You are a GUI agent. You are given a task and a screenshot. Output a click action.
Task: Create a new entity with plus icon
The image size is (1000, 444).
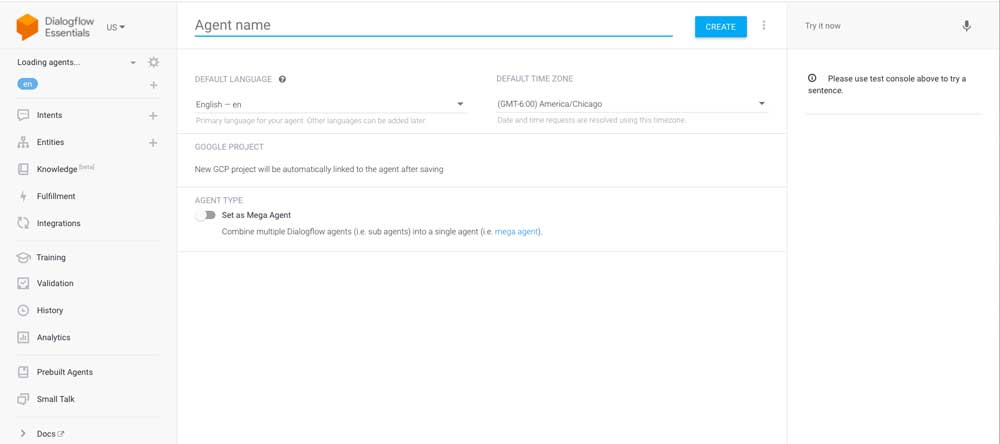point(153,142)
